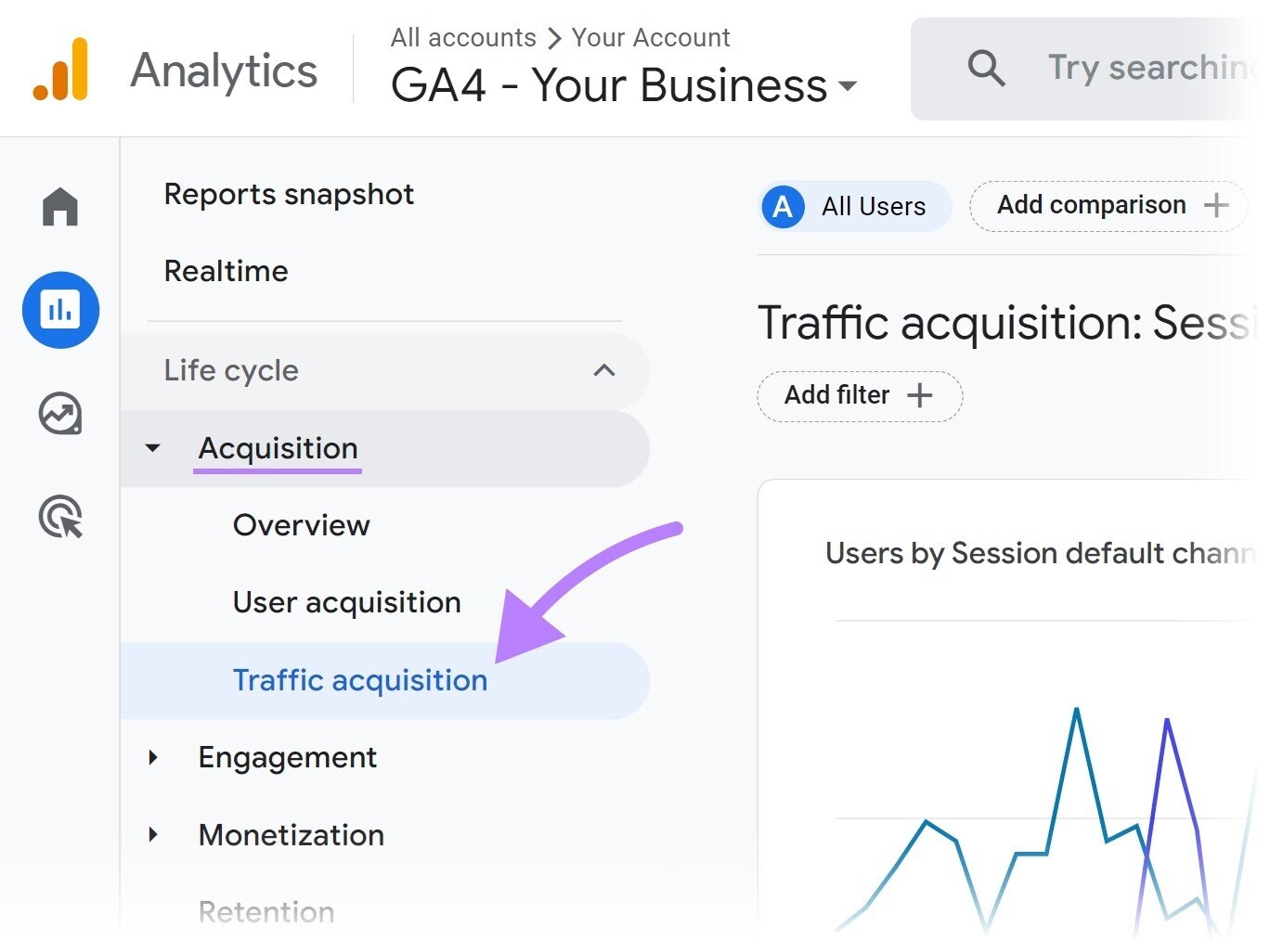1270x952 pixels.
Task: Click the All Users avatar icon
Action: pos(783,206)
